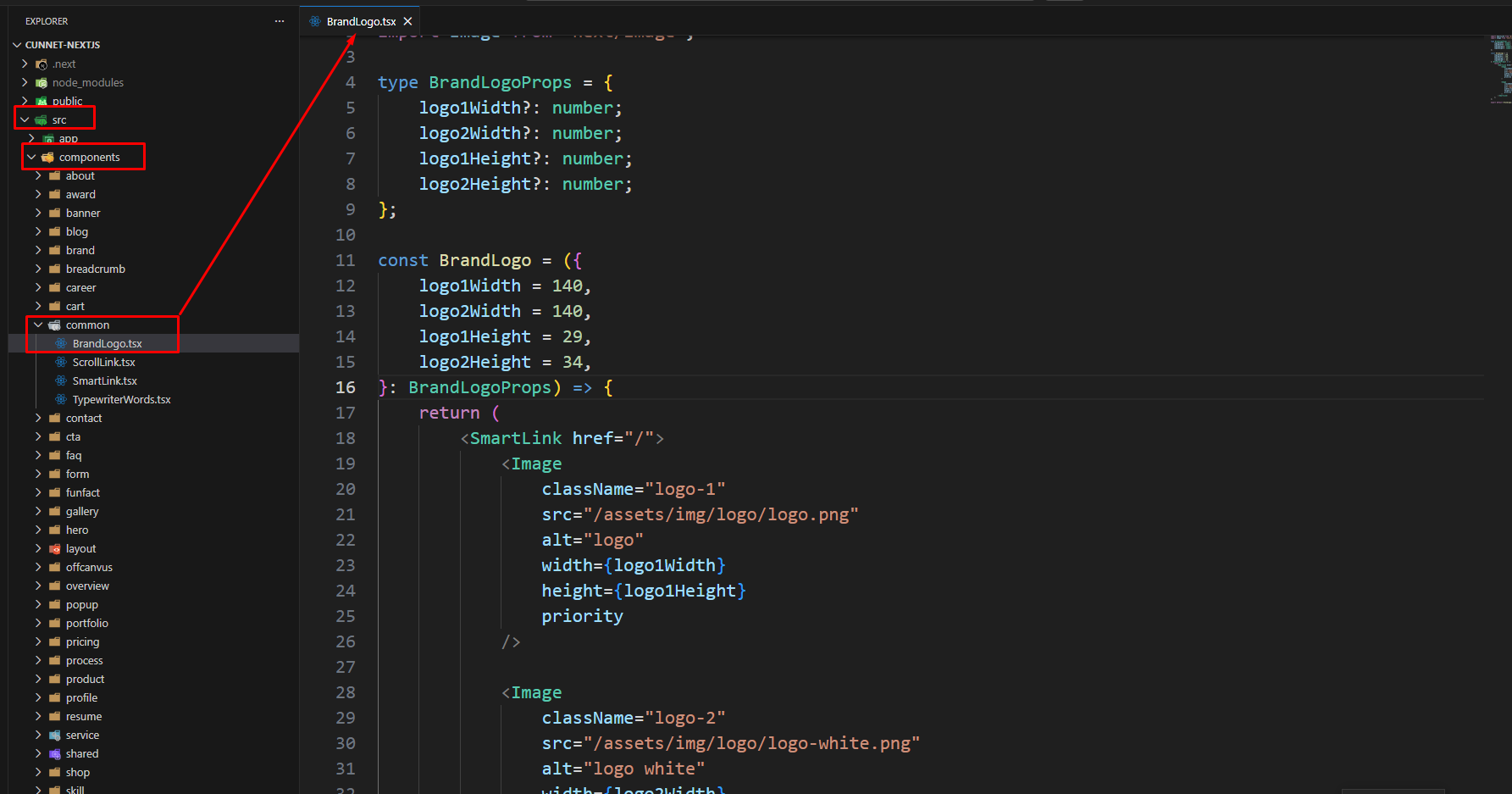This screenshot has width=1512, height=794.
Task: Open BrandLogo.tsx in the file tree
Action: (x=107, y=343)
